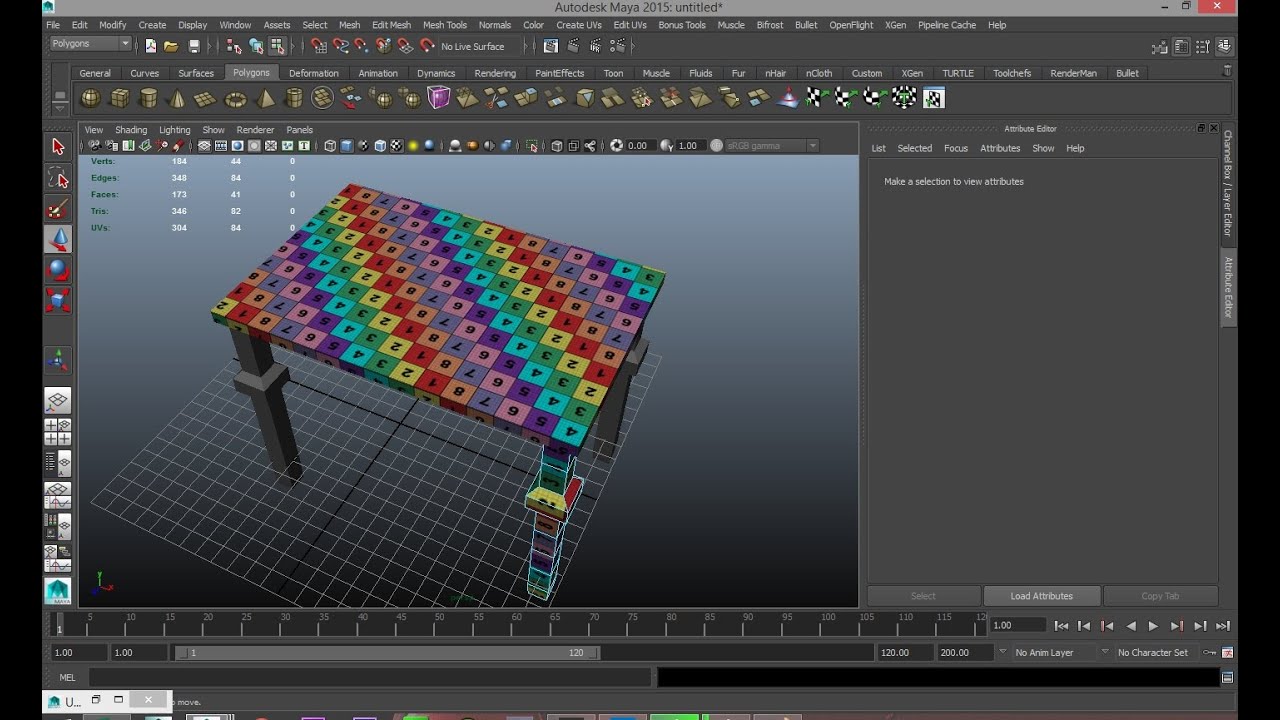This screenshot has height=720, width=1280.
Task: Toggle textured display in viewport toolbar
Action: (396, 146)
